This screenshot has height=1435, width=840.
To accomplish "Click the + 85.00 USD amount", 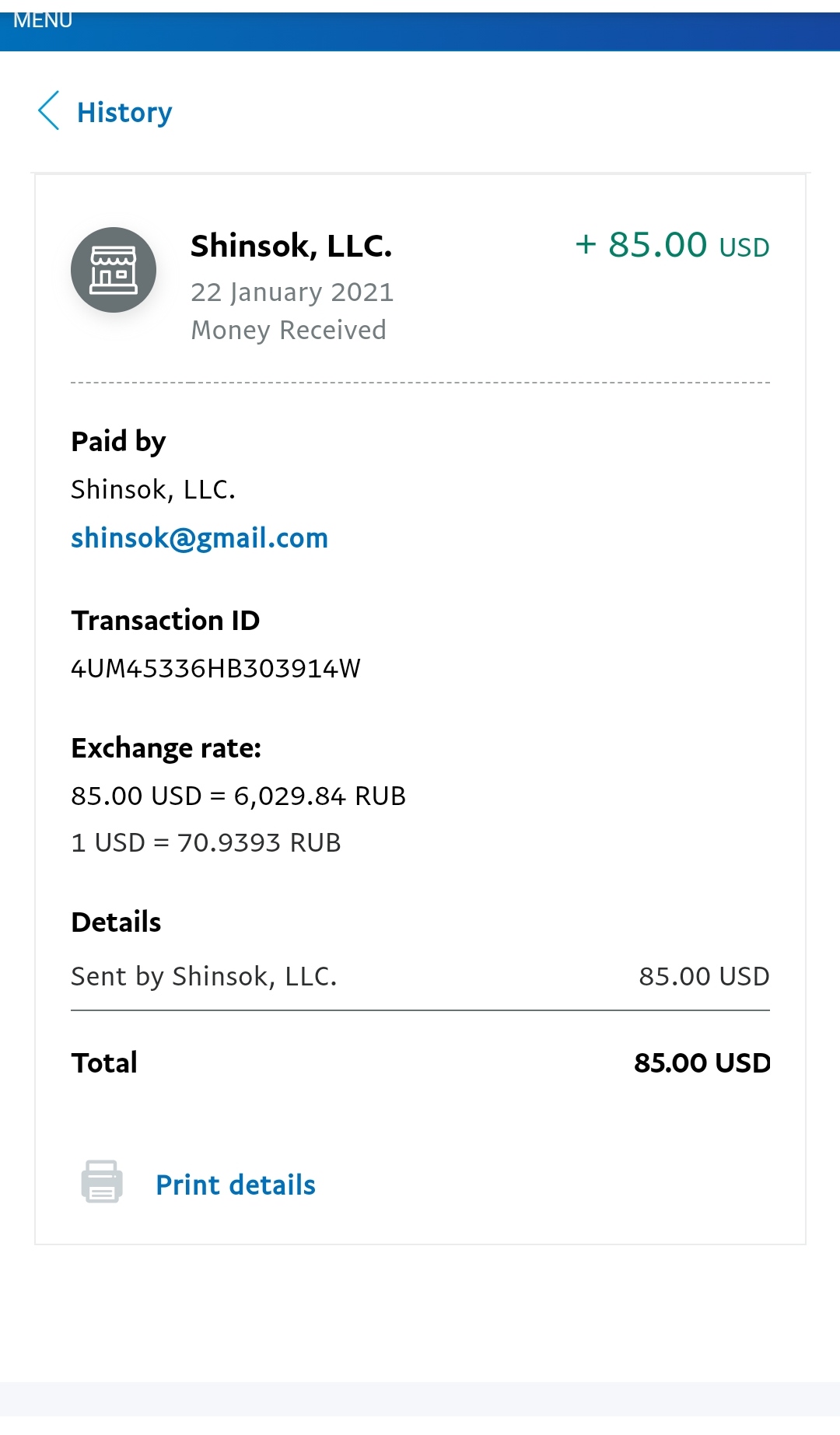I will pos(672,245).
